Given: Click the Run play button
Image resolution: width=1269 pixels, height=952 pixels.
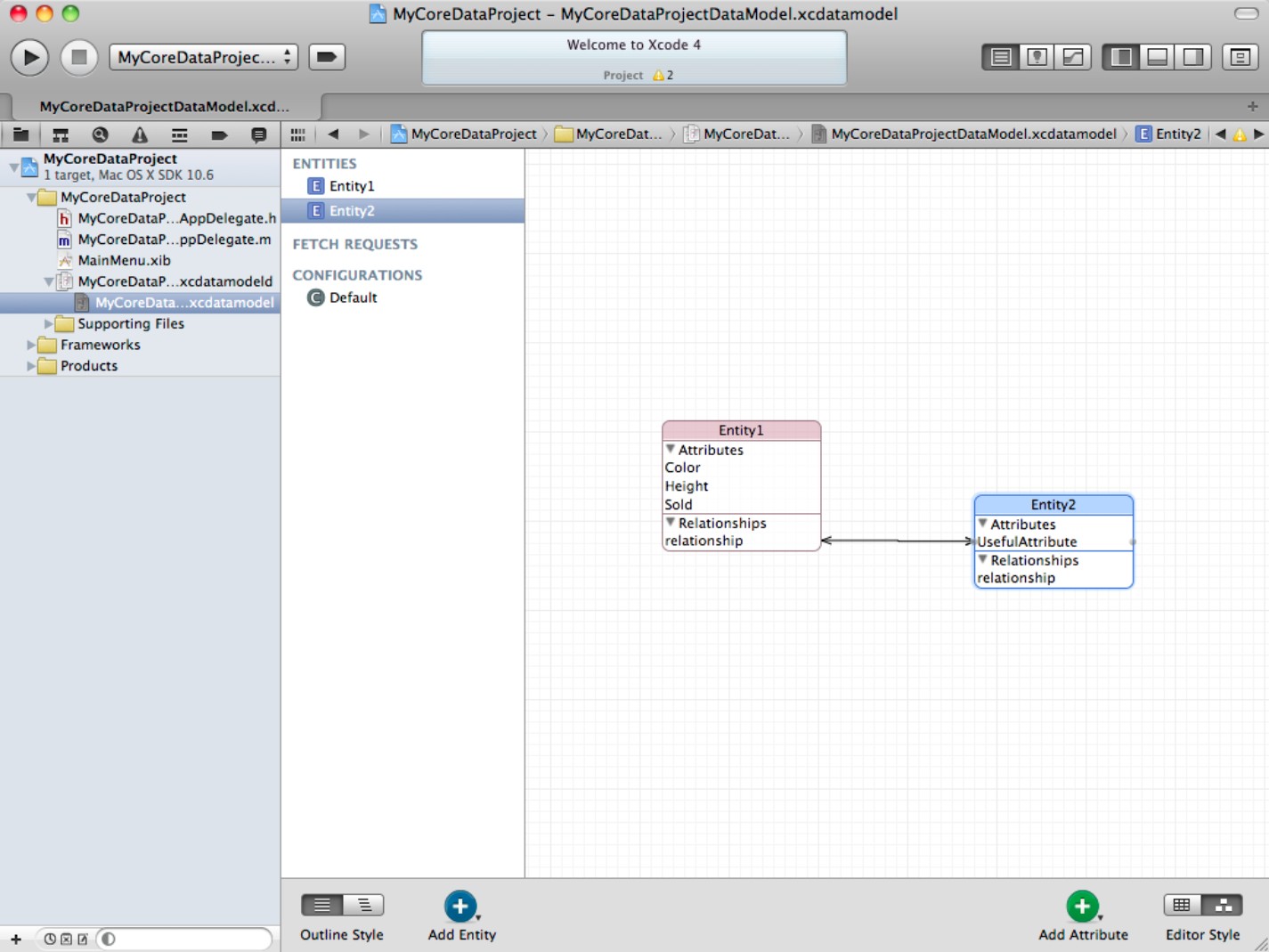Looking at the screenshot, I should point(29,57).
